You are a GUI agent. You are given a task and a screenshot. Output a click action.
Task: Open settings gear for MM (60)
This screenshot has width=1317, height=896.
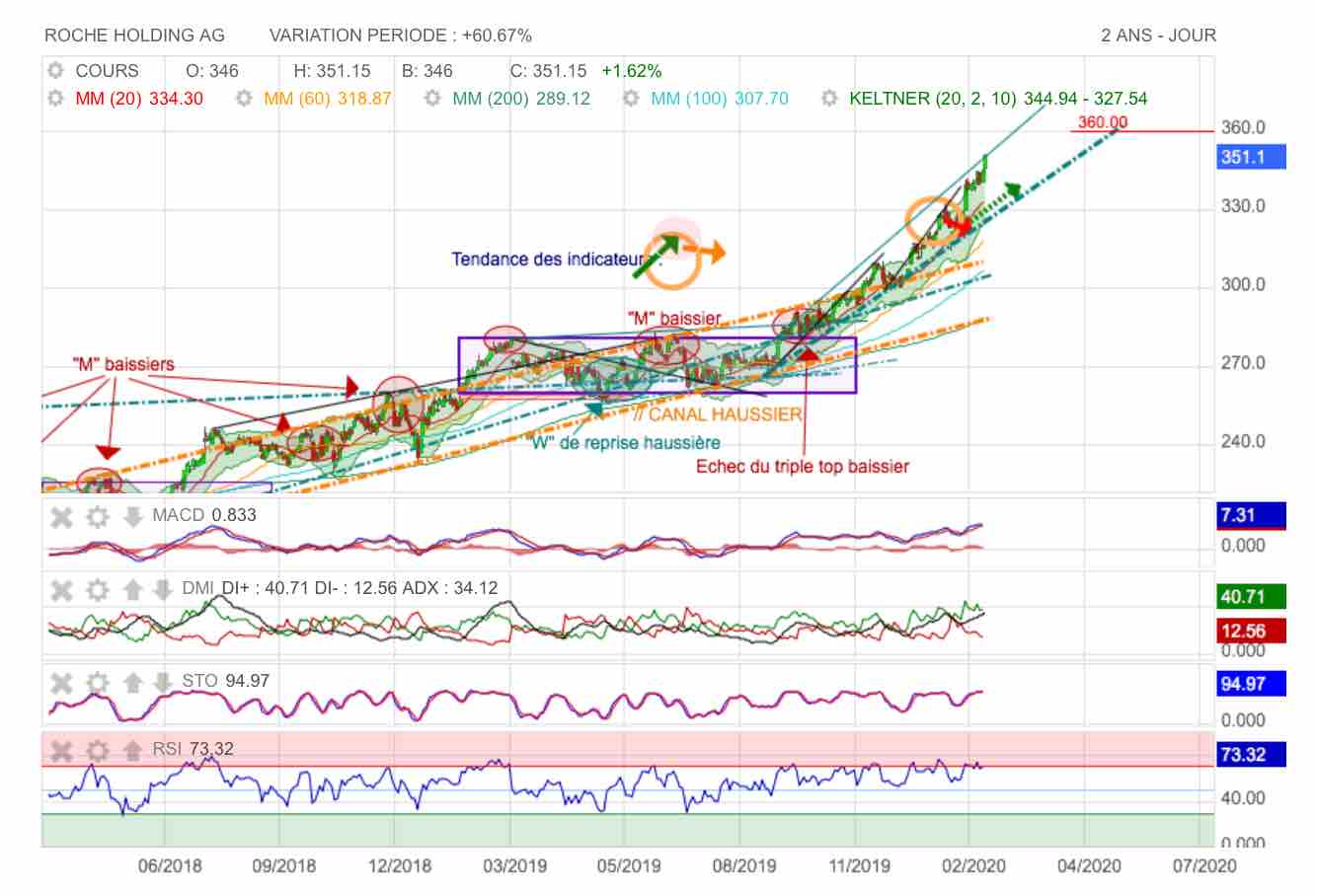click(245, 99)
